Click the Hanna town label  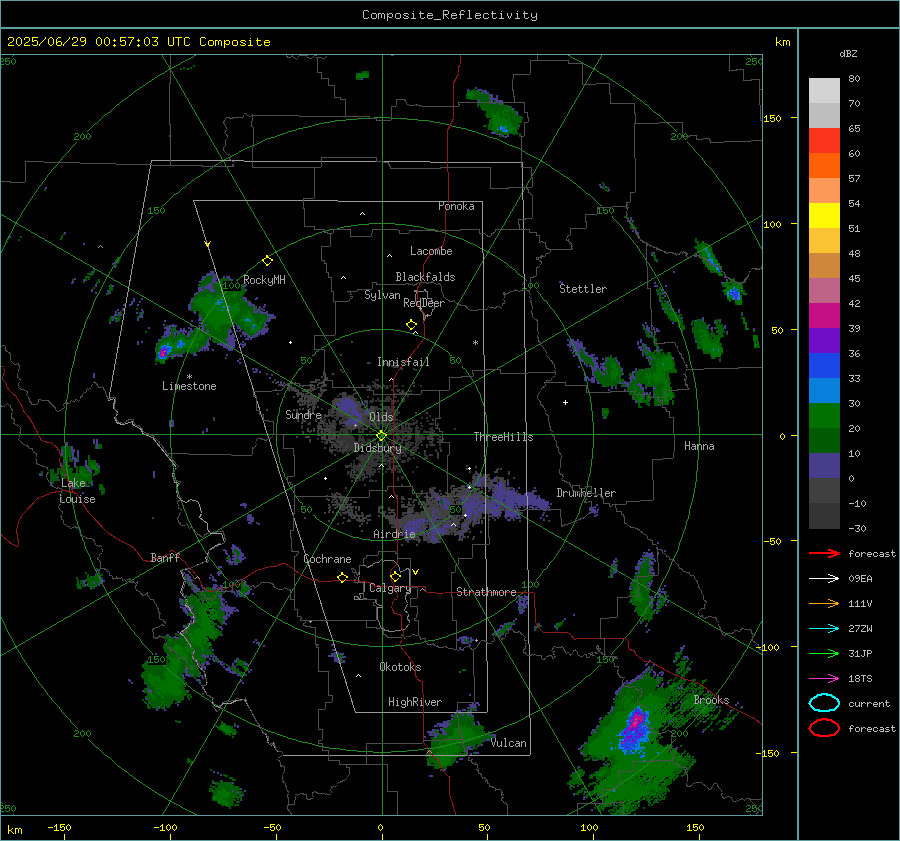(x=699, y=446)
